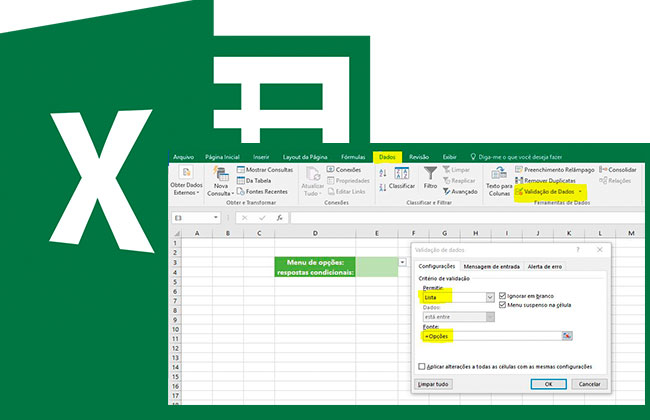Click the insert function fx icon
650x420 pixels.
tap(280, 218)
